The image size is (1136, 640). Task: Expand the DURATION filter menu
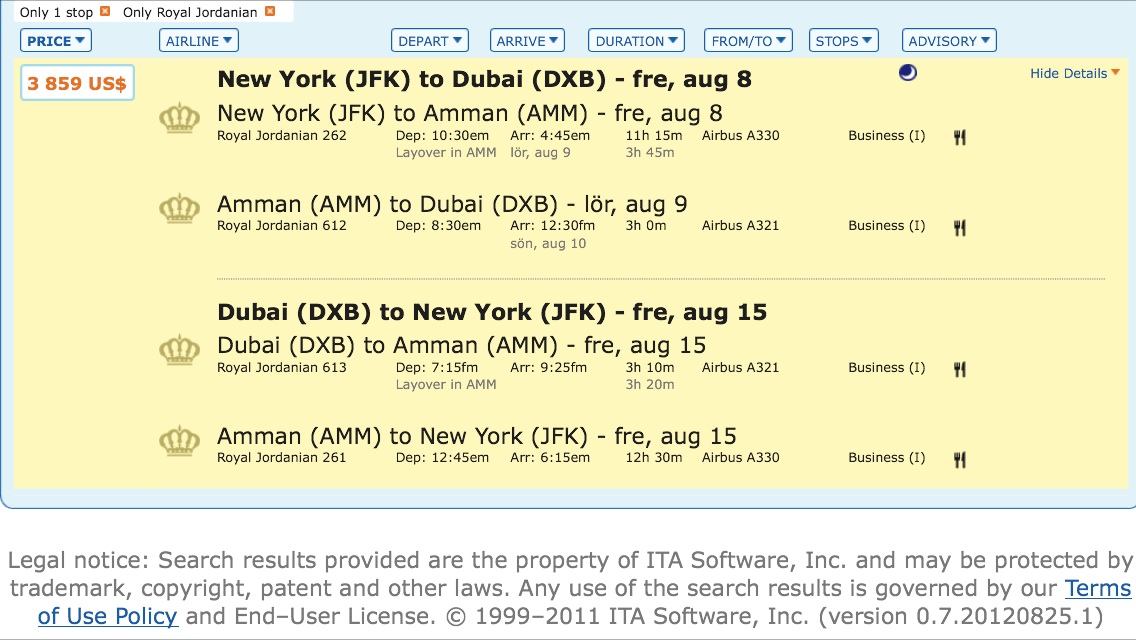coord(636,41)
